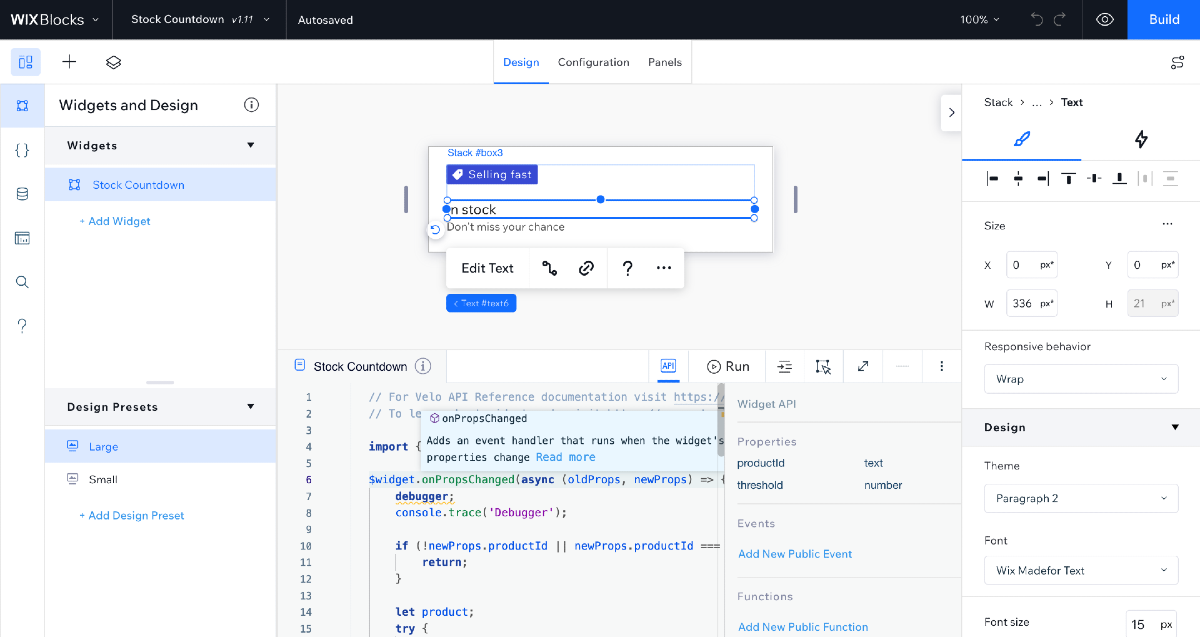The image size is (1200, 637).
Task: Switch to the lightning bolt interactions tab
Action: pyautogui.click(x=1141, y=139)
